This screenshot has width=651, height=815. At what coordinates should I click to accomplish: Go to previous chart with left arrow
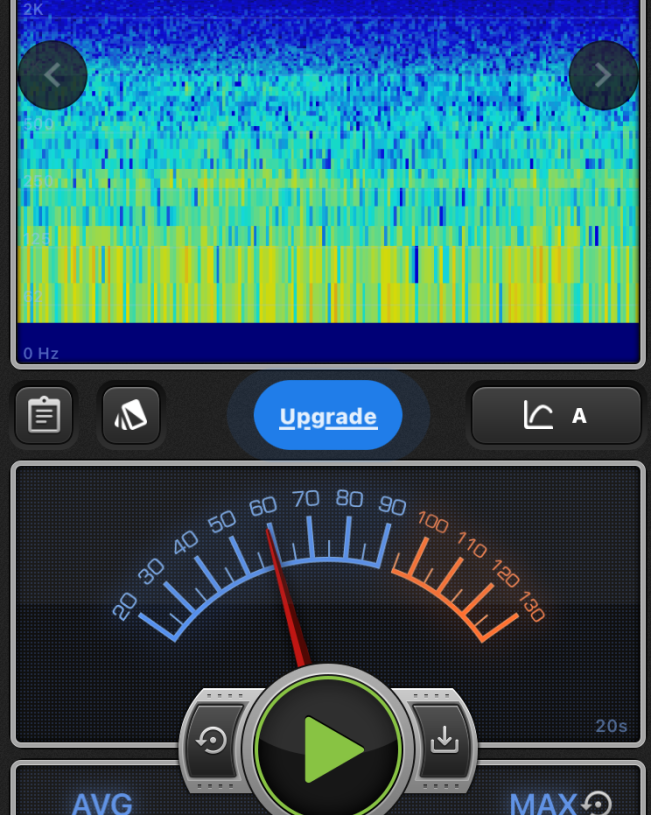(52, 75)
